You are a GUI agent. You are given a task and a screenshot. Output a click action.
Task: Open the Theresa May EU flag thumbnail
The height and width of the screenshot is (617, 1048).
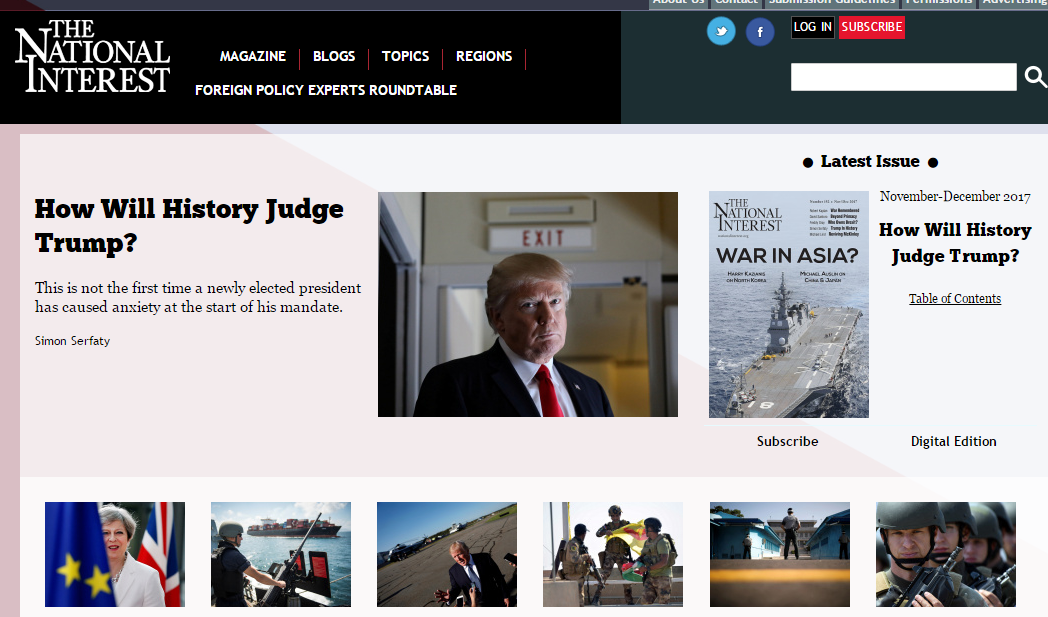(x=115, y=554)
